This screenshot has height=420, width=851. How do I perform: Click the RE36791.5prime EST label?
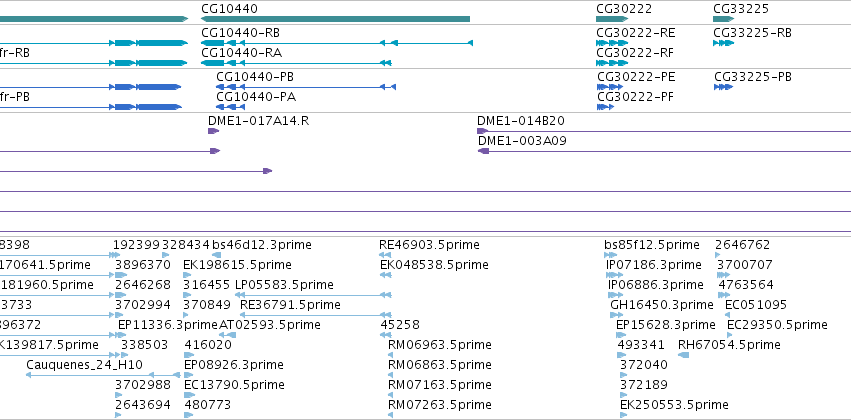(x=290, y=306)
